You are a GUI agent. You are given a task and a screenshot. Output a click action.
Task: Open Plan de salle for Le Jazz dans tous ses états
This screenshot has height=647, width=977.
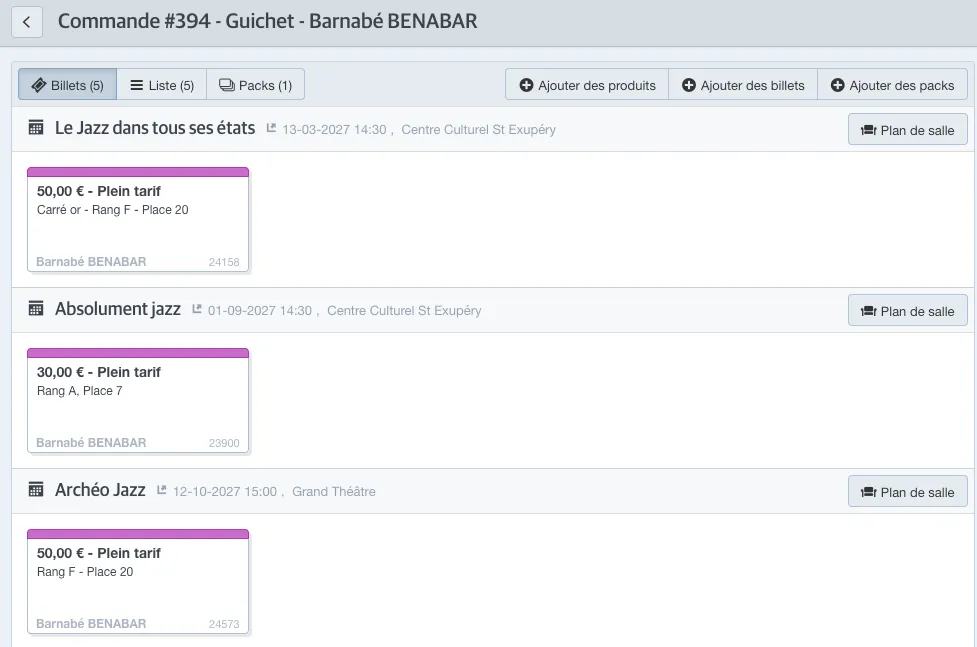pyautogui.click(x=907, y=130)
